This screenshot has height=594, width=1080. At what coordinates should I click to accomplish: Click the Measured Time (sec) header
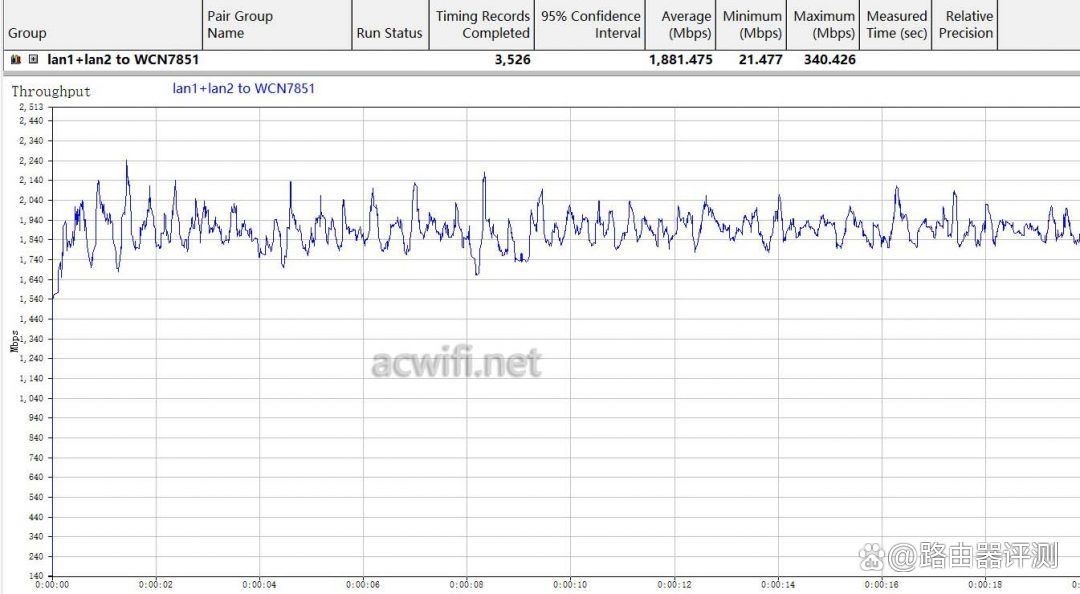coord(896,25)
